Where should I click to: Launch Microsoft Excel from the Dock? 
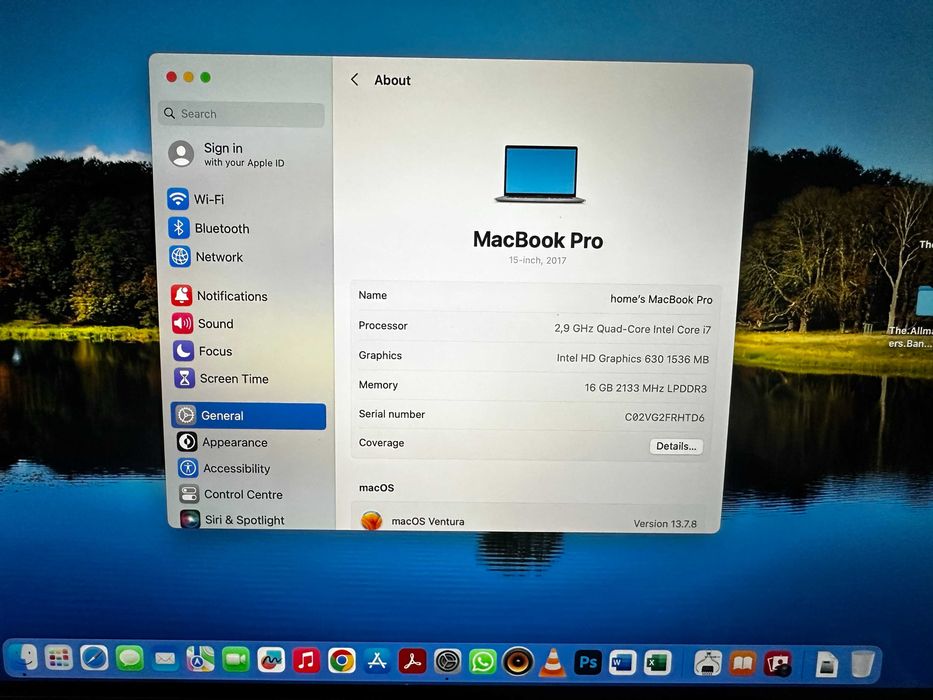657,663
